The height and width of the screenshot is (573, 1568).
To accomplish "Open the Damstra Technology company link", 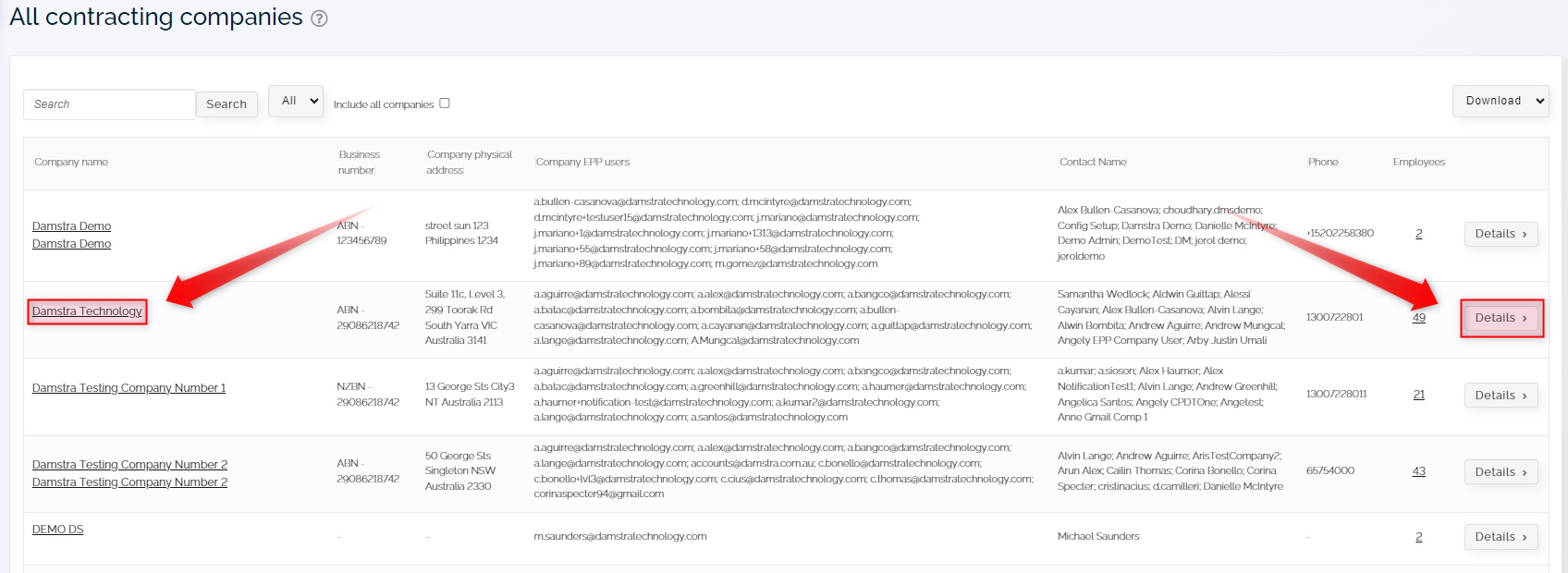I will [87, 311].
